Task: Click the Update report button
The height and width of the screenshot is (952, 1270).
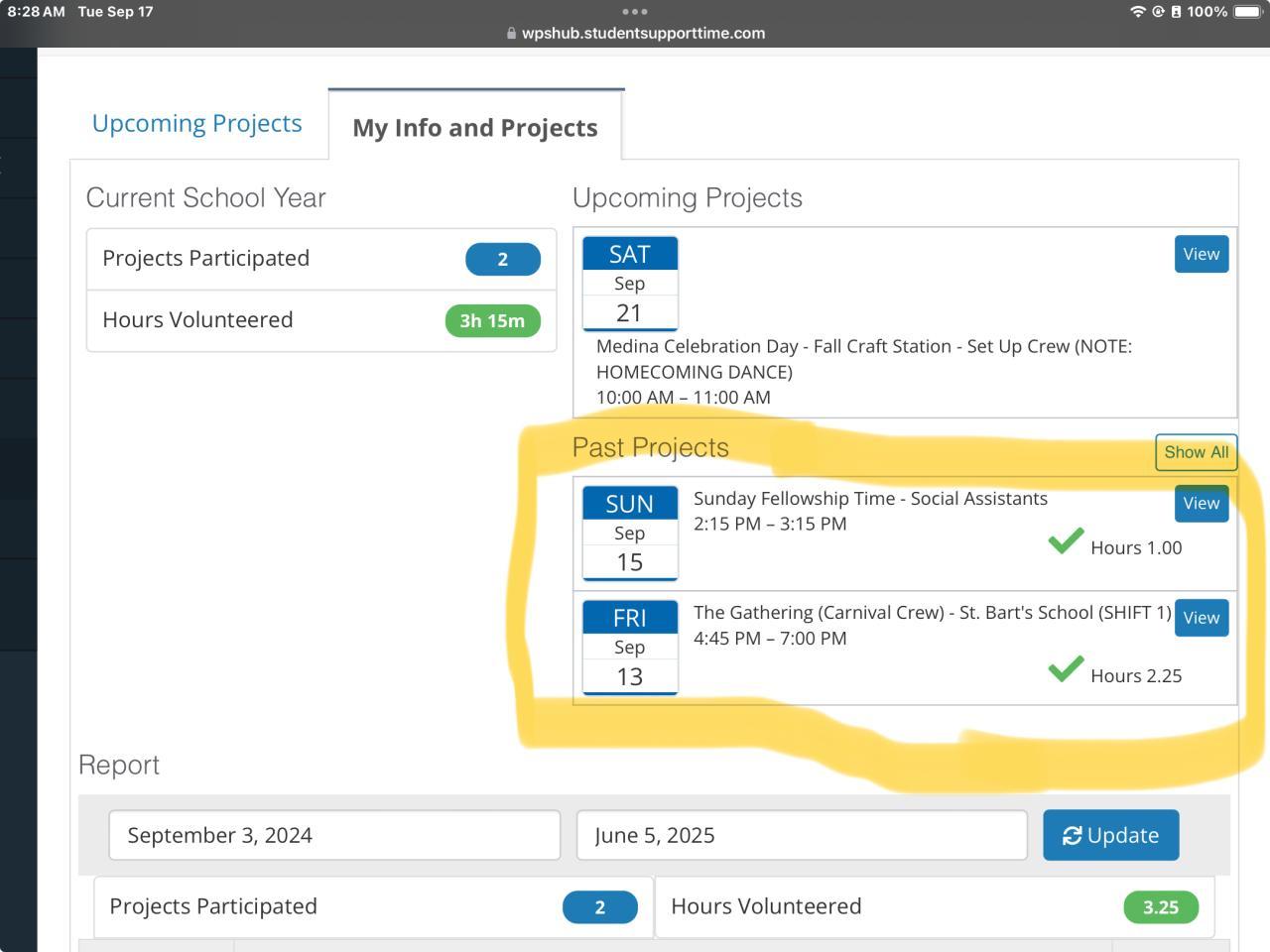Action: coord(1110,835)
